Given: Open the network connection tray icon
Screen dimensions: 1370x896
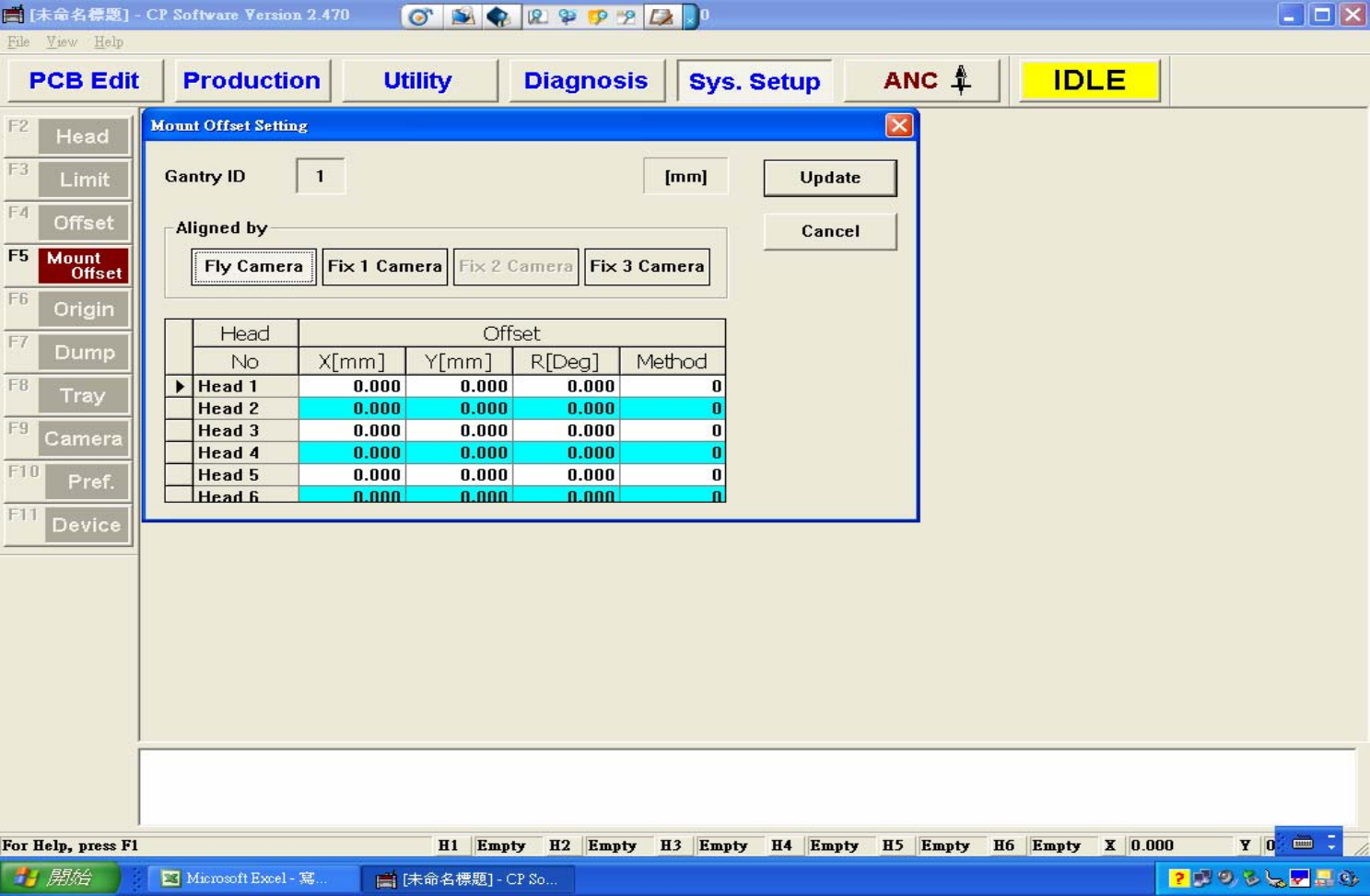Looking at the screenshot, I should [1201, 878].
